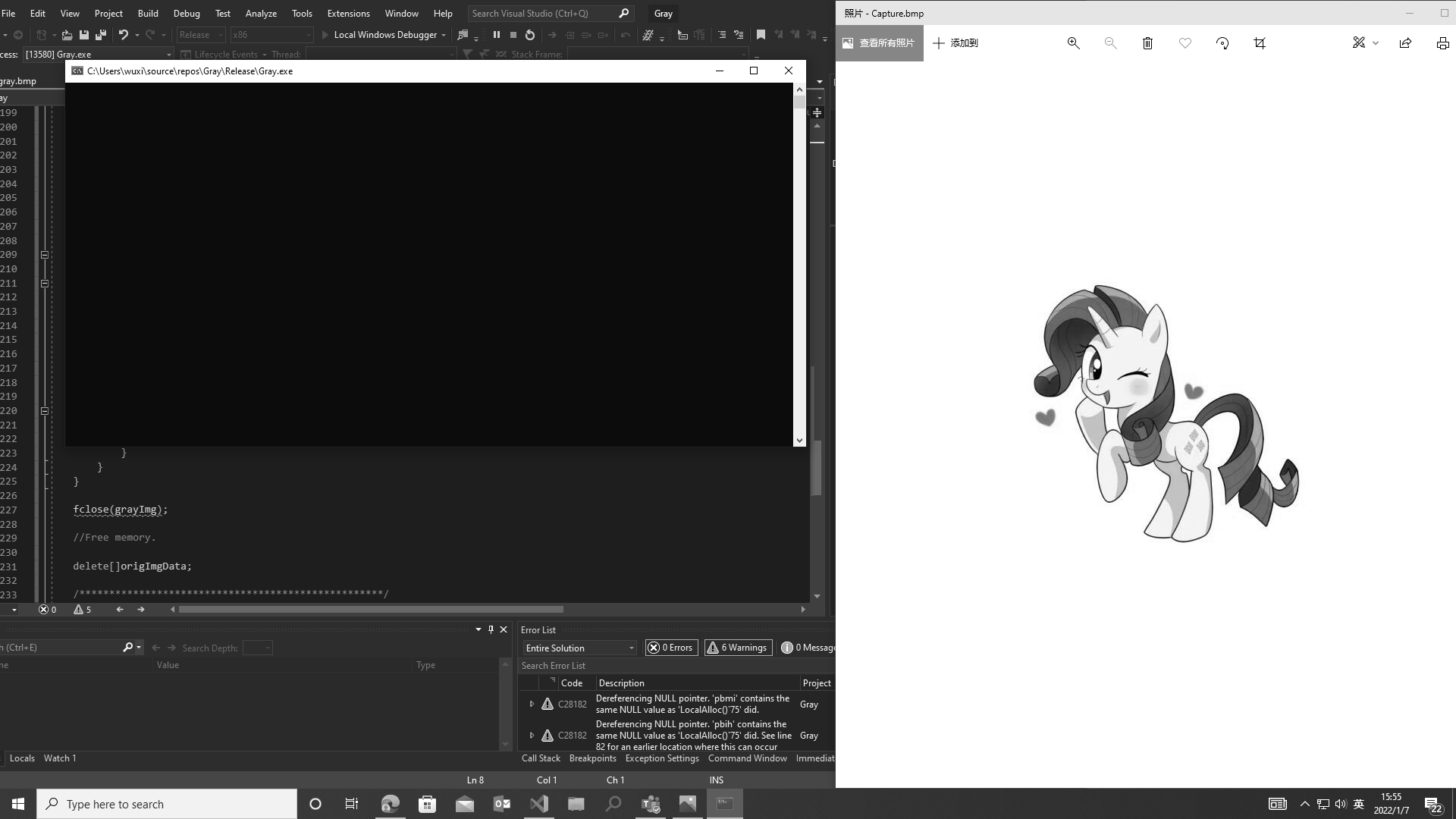
Task: Collapse the code block at line 209
Action: [45, 255]
